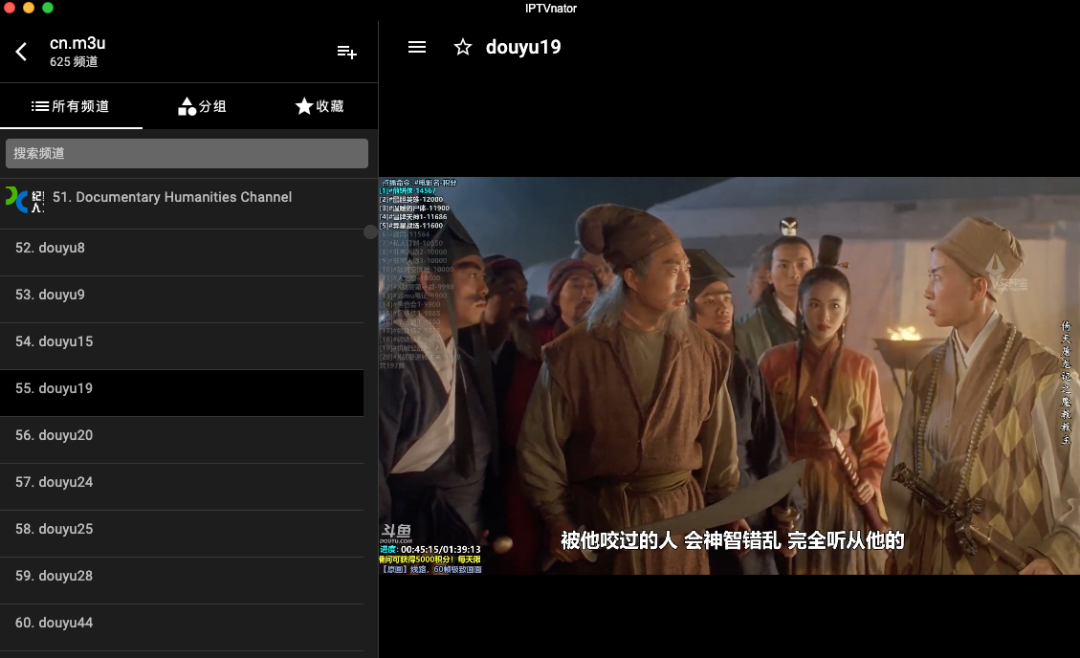1080x658 pixels.
Task: Select the active channel 55. douyu19
Action: pyautogui.click(x=66, y=389)
